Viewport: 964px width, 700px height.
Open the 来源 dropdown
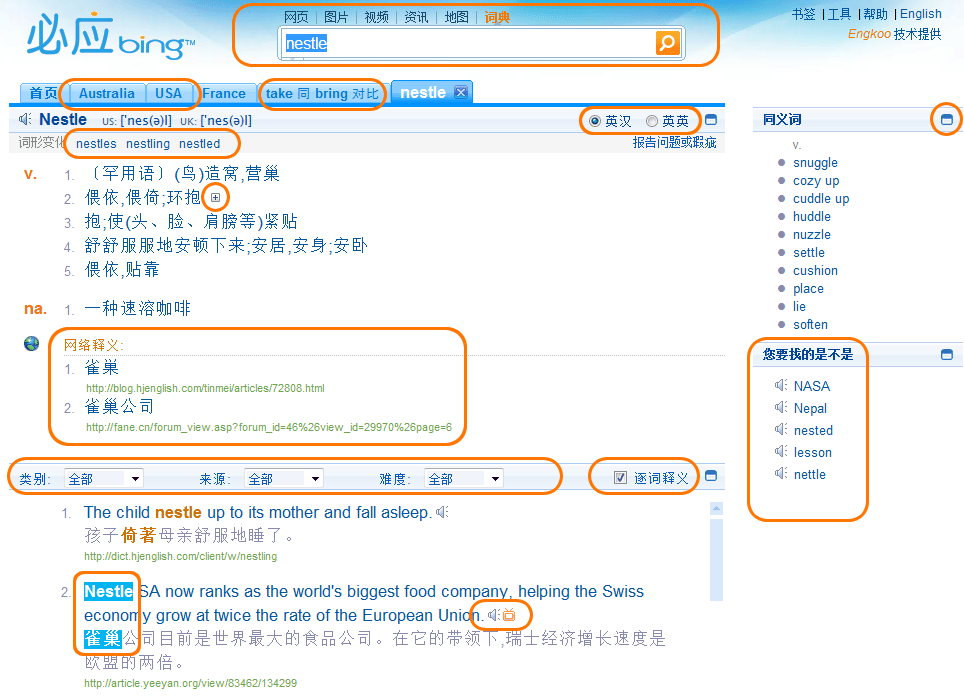coord(283,479)
